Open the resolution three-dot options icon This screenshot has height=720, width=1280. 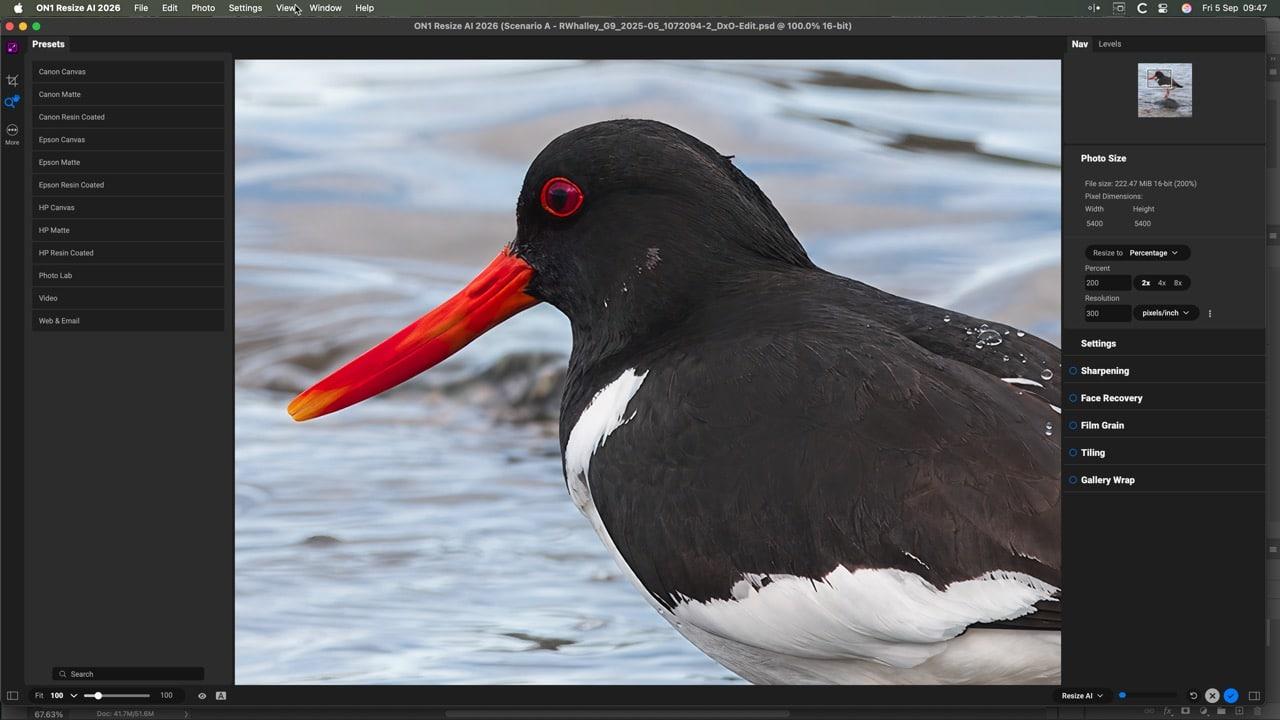tap(1210, 313)
